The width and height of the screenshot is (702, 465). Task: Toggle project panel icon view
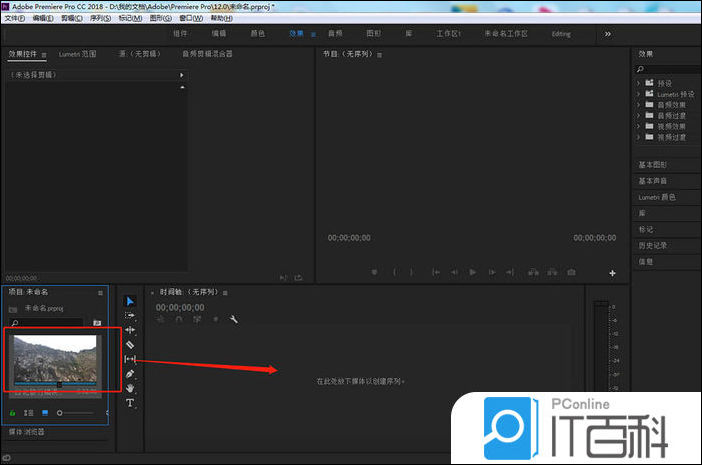click(x=45, y=412)
